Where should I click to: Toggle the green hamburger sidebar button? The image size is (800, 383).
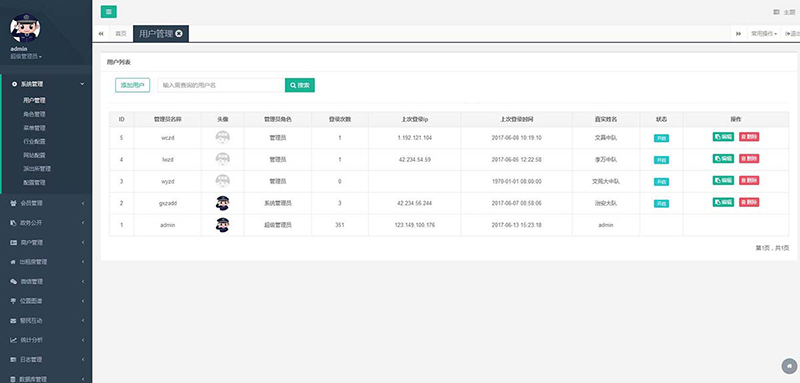(109, 12)
